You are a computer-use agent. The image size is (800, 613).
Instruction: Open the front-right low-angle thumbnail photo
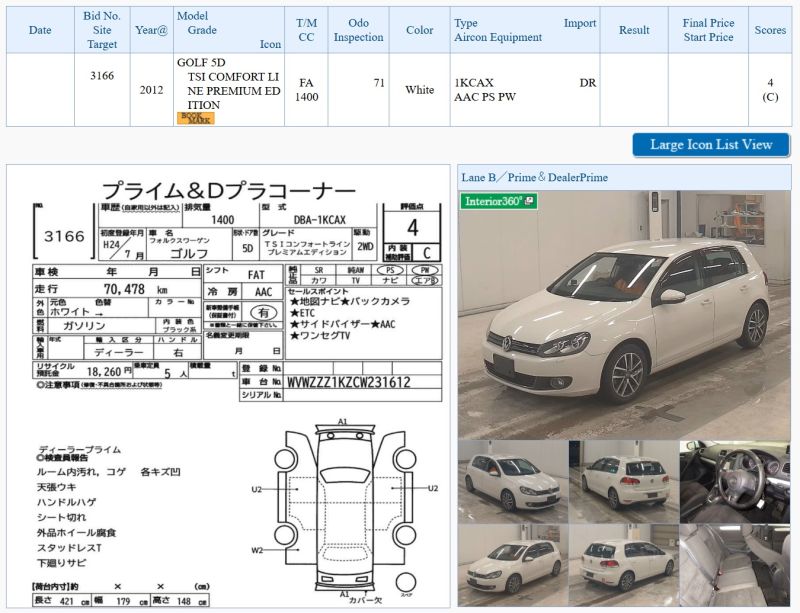[513, 566]
